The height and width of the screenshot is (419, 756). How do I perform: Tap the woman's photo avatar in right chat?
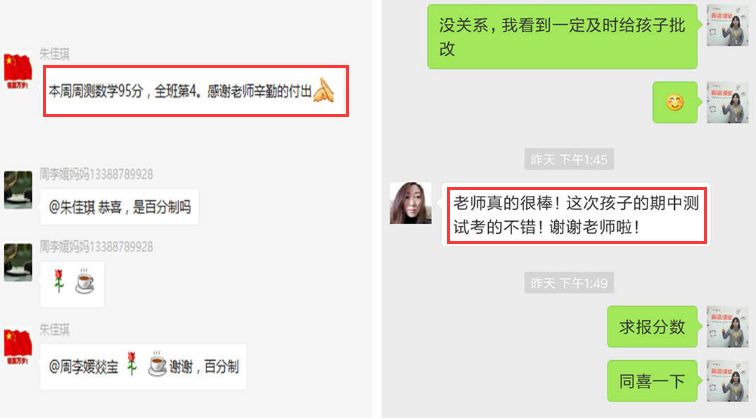click(x=410, y=203)
